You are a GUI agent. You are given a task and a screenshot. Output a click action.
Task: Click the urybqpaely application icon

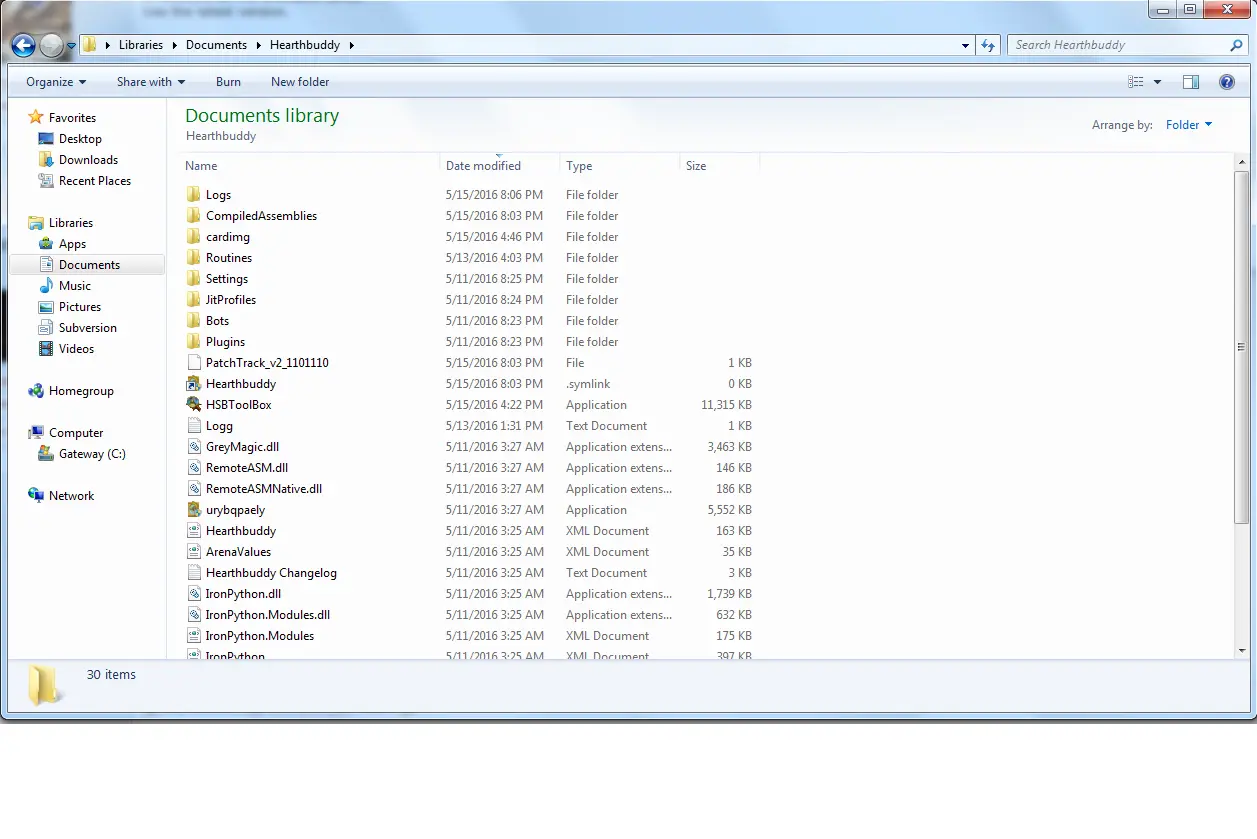click(194, 509)
